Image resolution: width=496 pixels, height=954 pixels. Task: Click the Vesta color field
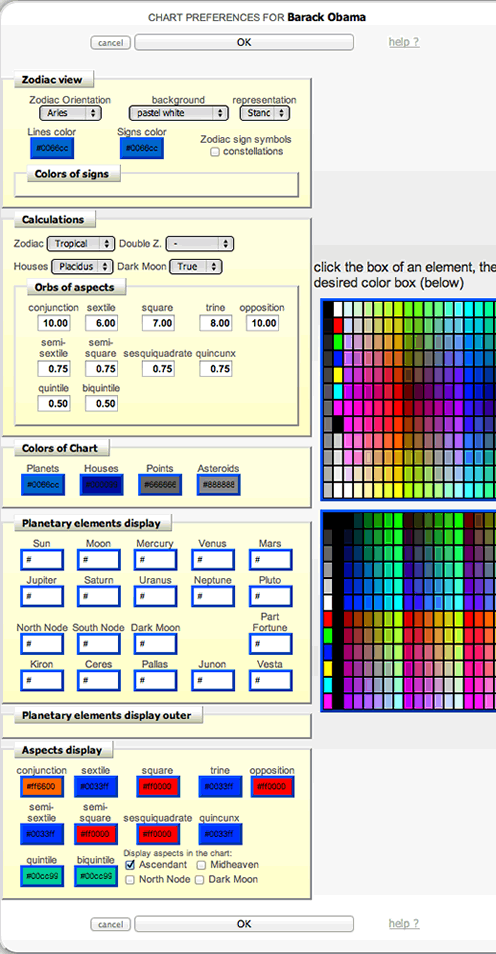270,680
